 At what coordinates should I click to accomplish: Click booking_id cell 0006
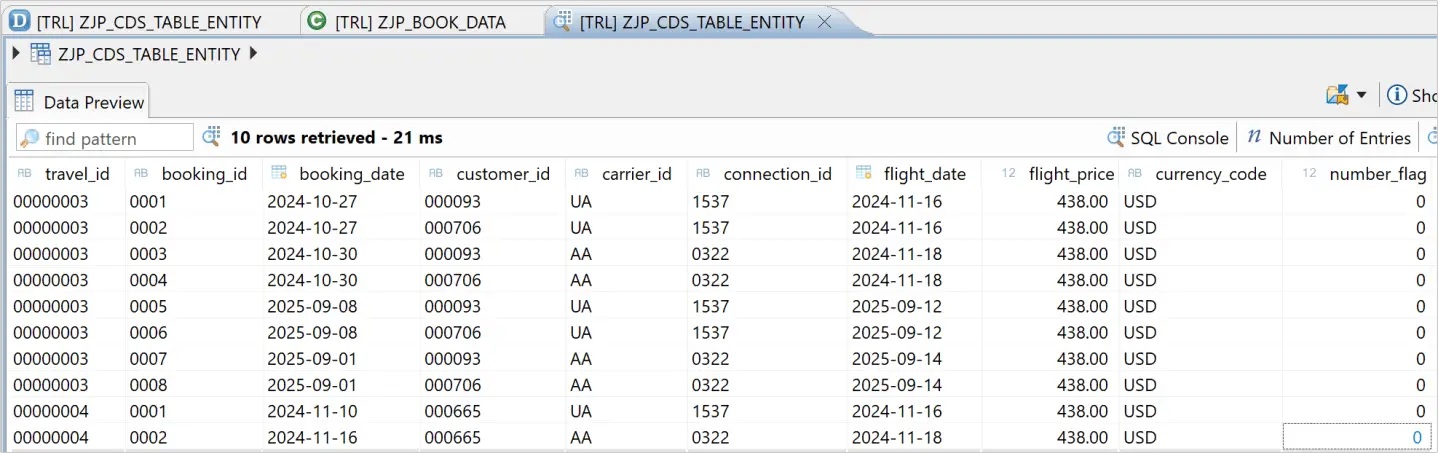pyautogui.click(x=194, y=332)
